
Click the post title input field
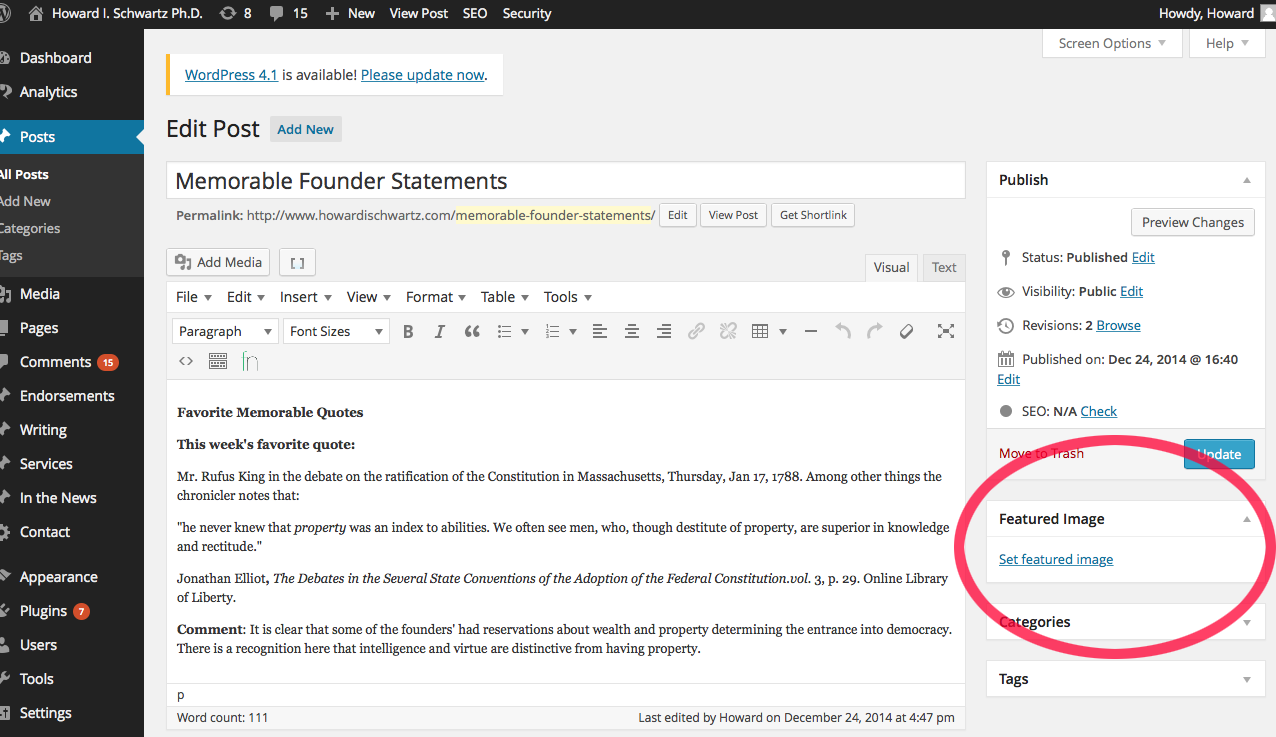click(x=565, y=181)
